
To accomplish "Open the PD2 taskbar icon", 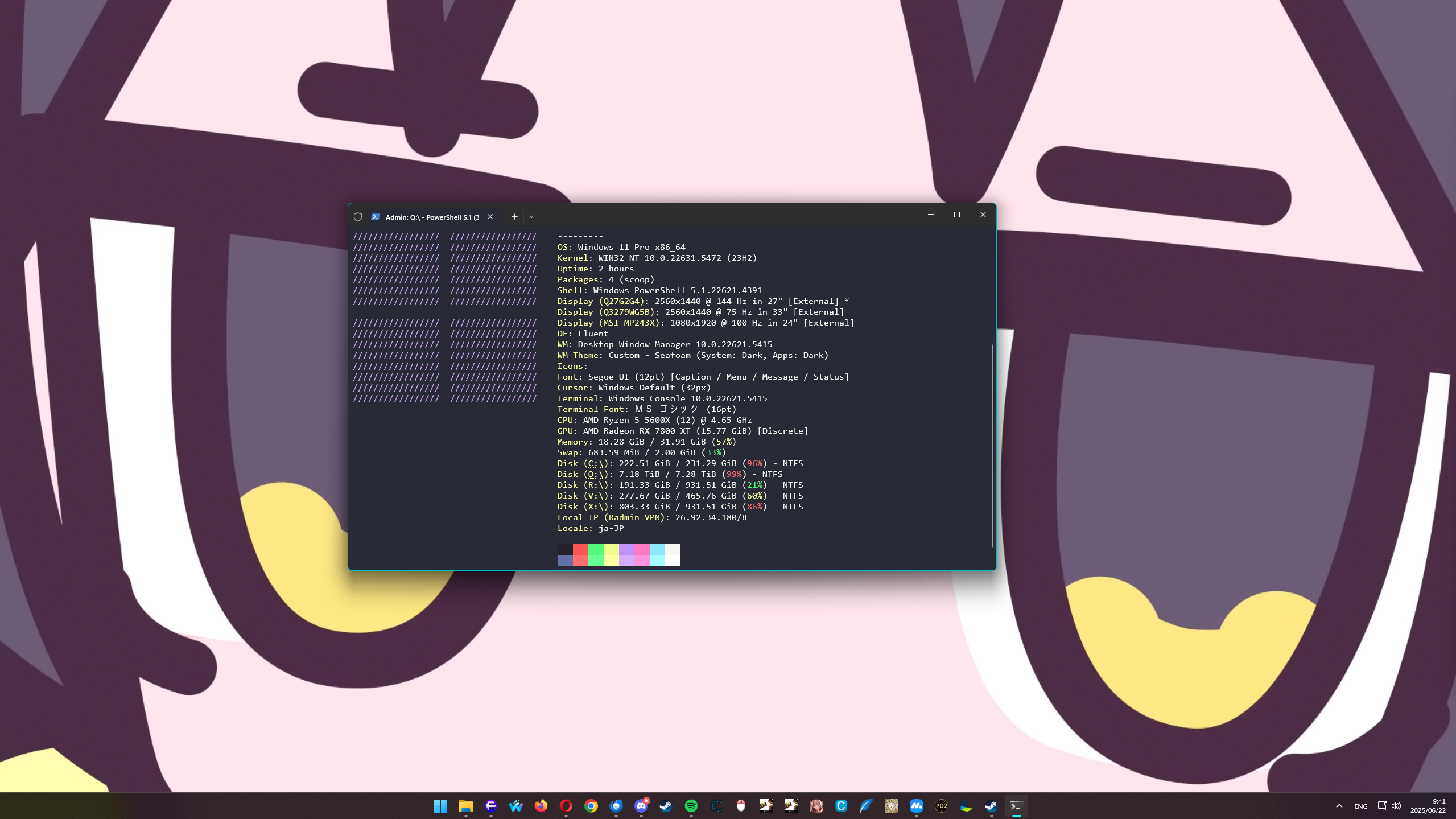I will pos(941,806).
